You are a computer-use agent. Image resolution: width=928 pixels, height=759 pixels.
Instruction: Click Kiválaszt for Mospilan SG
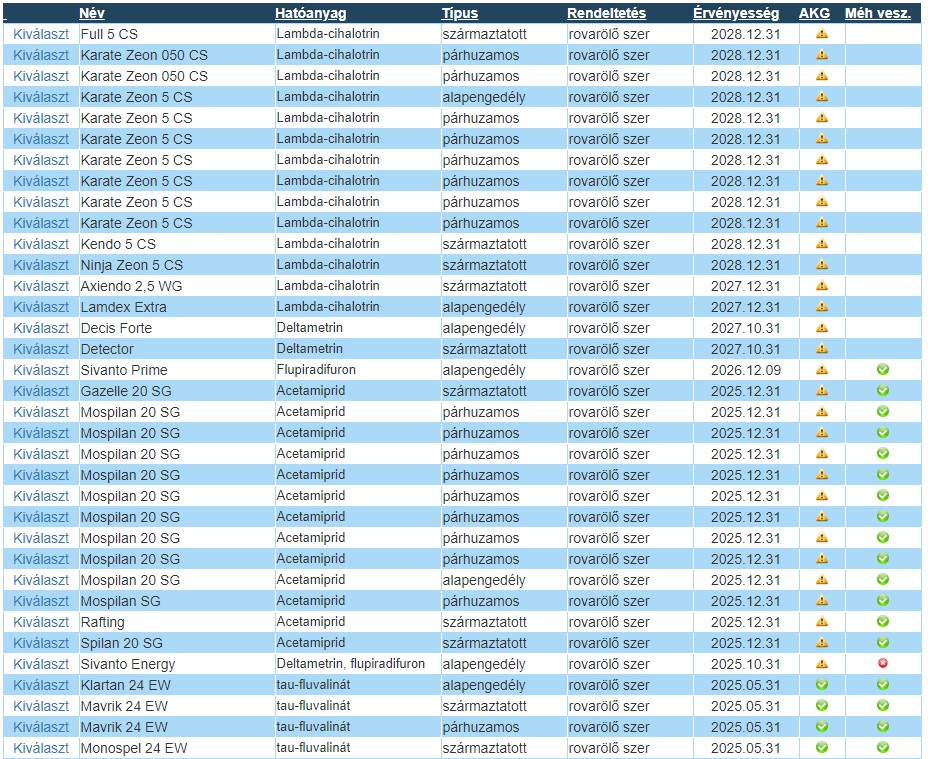tap(41, 602)
